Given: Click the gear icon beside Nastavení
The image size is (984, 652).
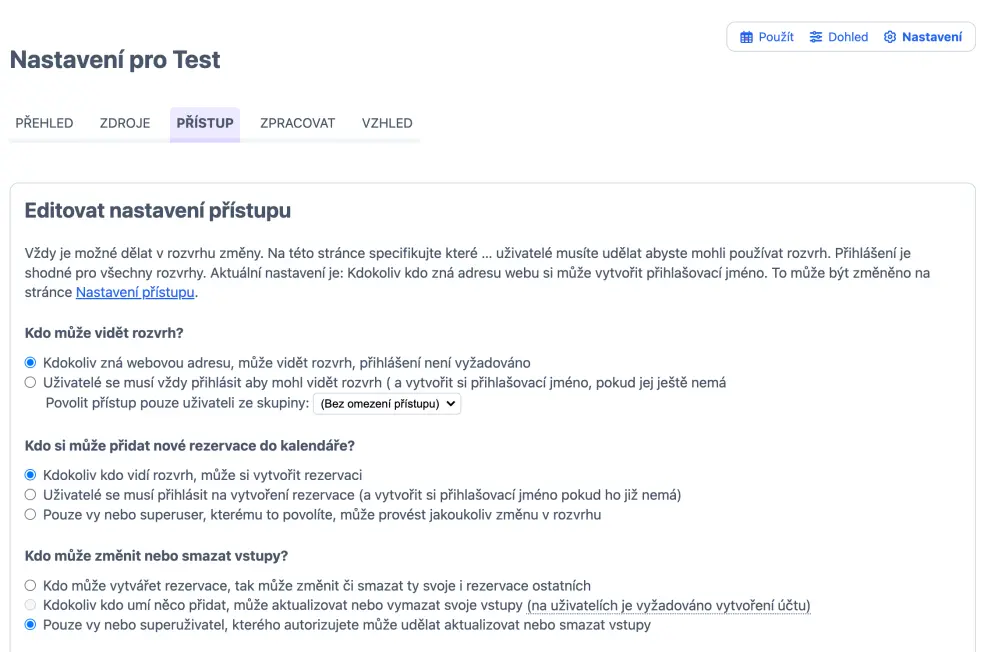Looking at the screenshot, I should click(x=890, y=37).
